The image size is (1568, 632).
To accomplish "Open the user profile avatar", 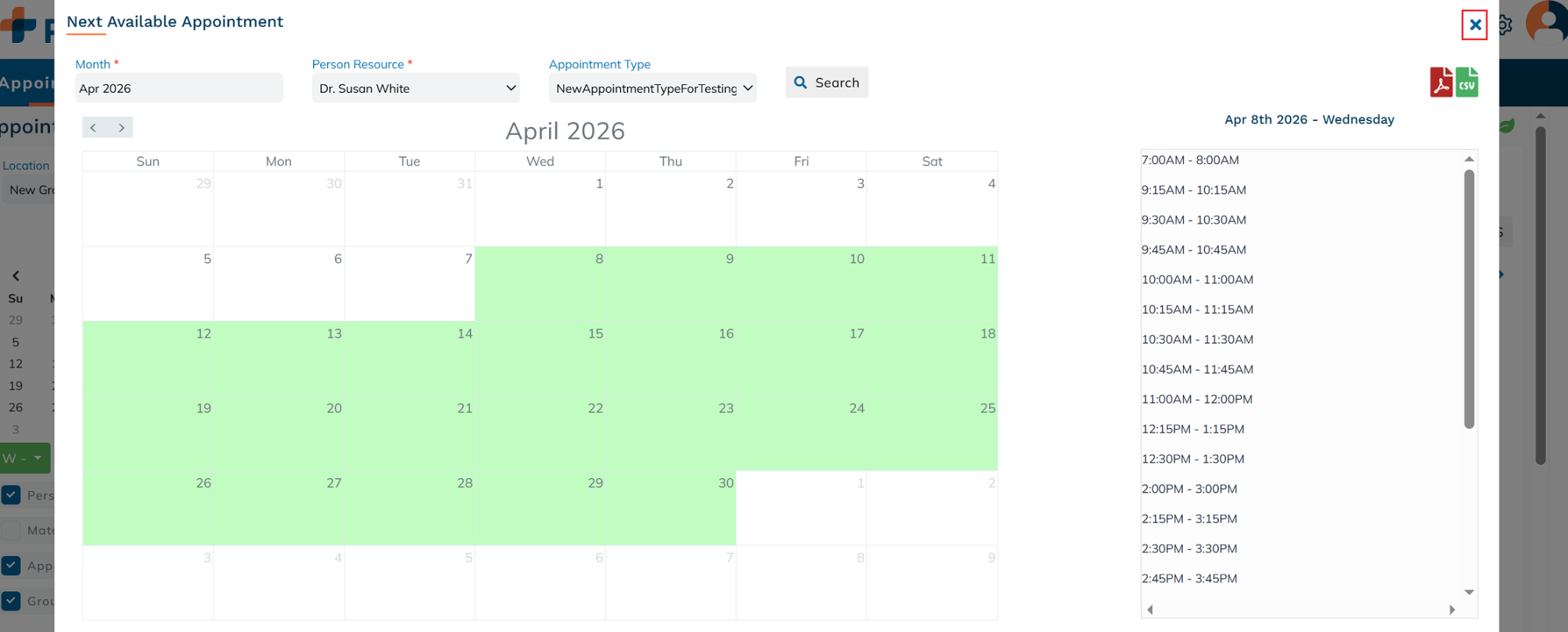I will (1547, 23).
